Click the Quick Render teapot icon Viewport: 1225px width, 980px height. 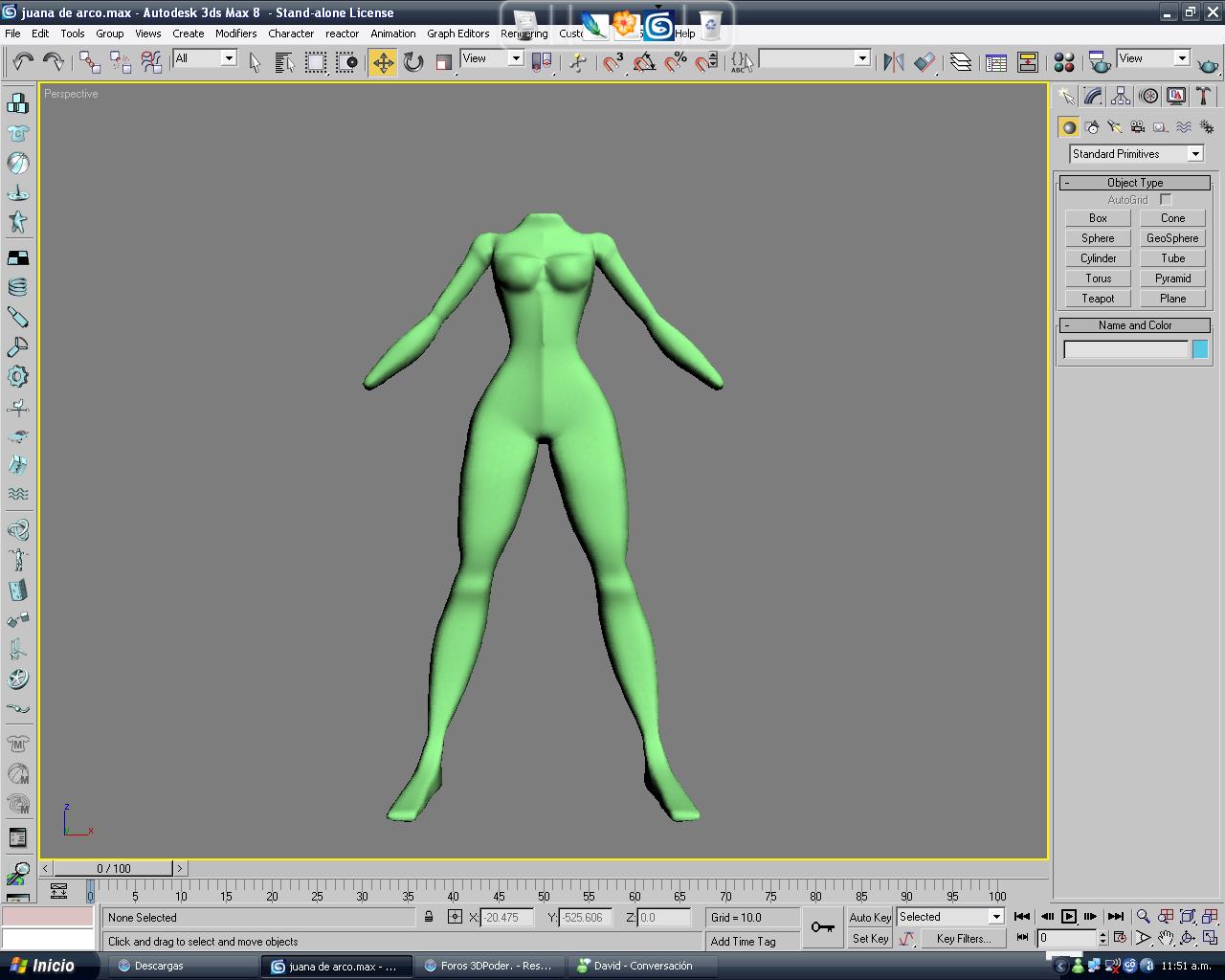[x=1208, y=64]
